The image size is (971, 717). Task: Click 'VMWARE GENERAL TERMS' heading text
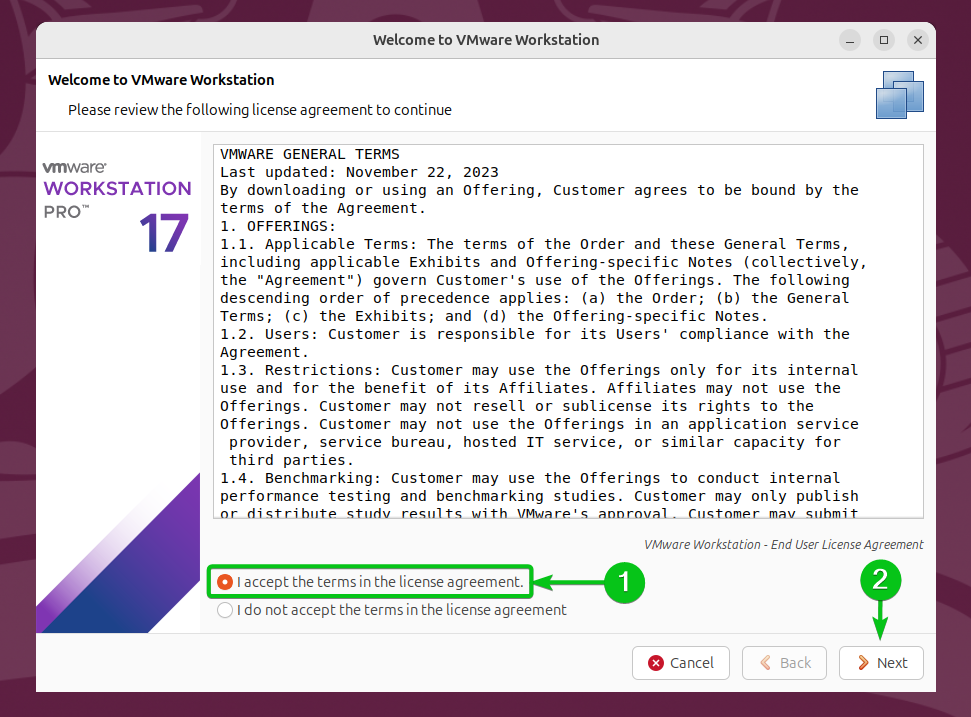coord(310,154)
